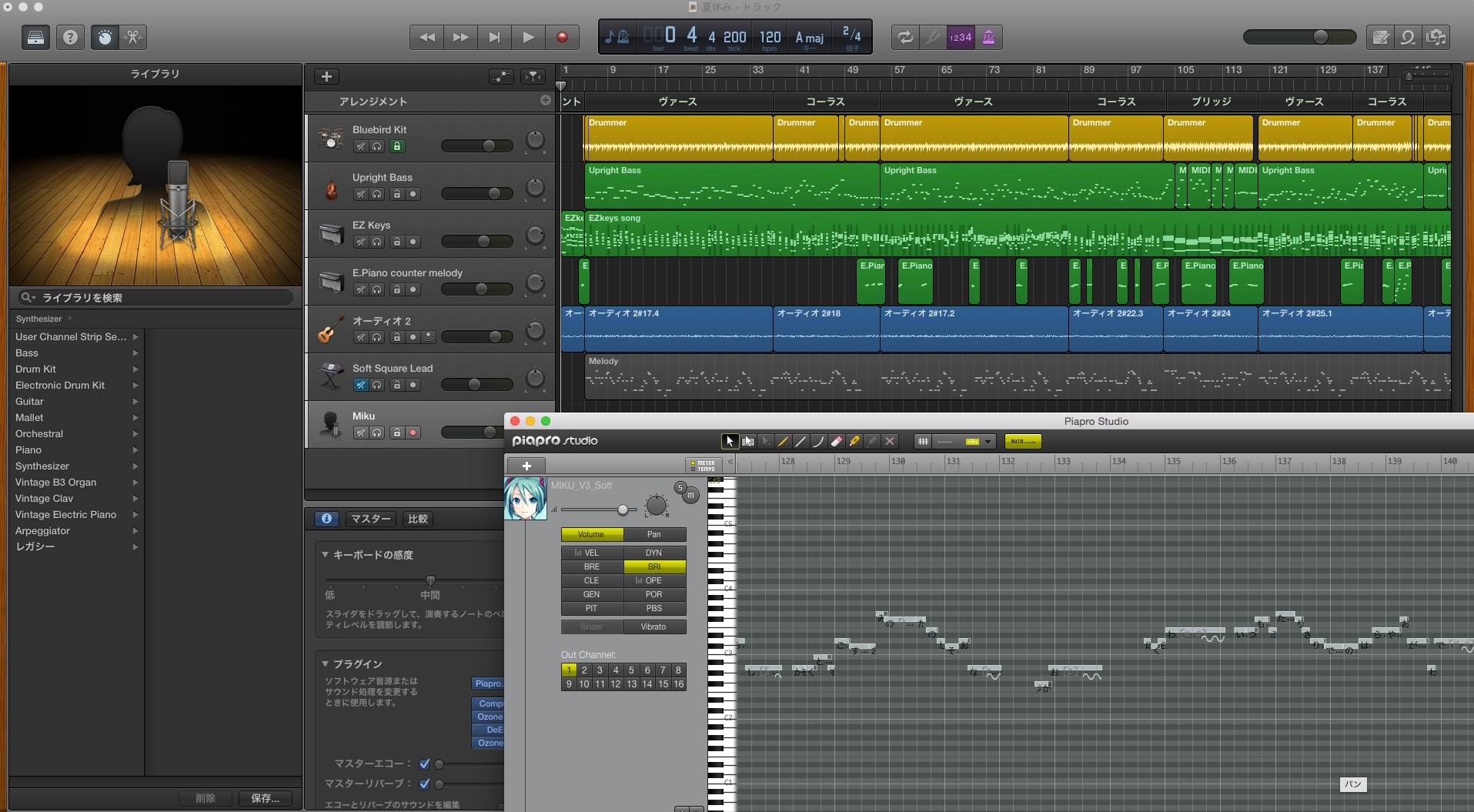Open the Quick Help question-mark button

(70, 37)
